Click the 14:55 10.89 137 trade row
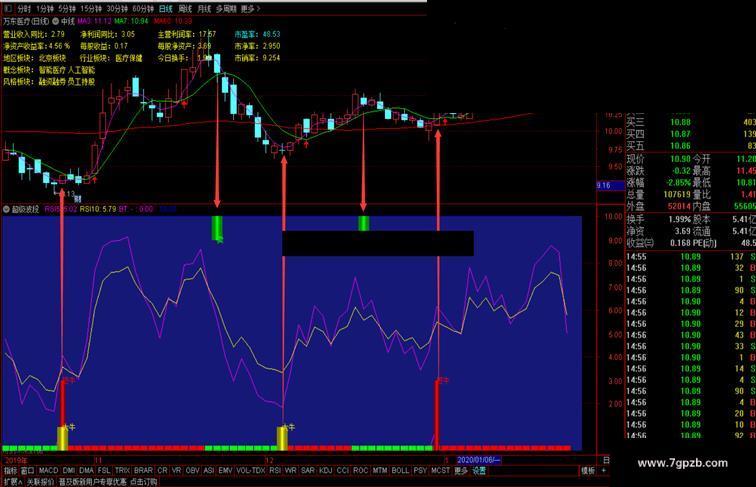Viewport: 756px width, 487px height. pyautogui.click(x=690, y=257)
